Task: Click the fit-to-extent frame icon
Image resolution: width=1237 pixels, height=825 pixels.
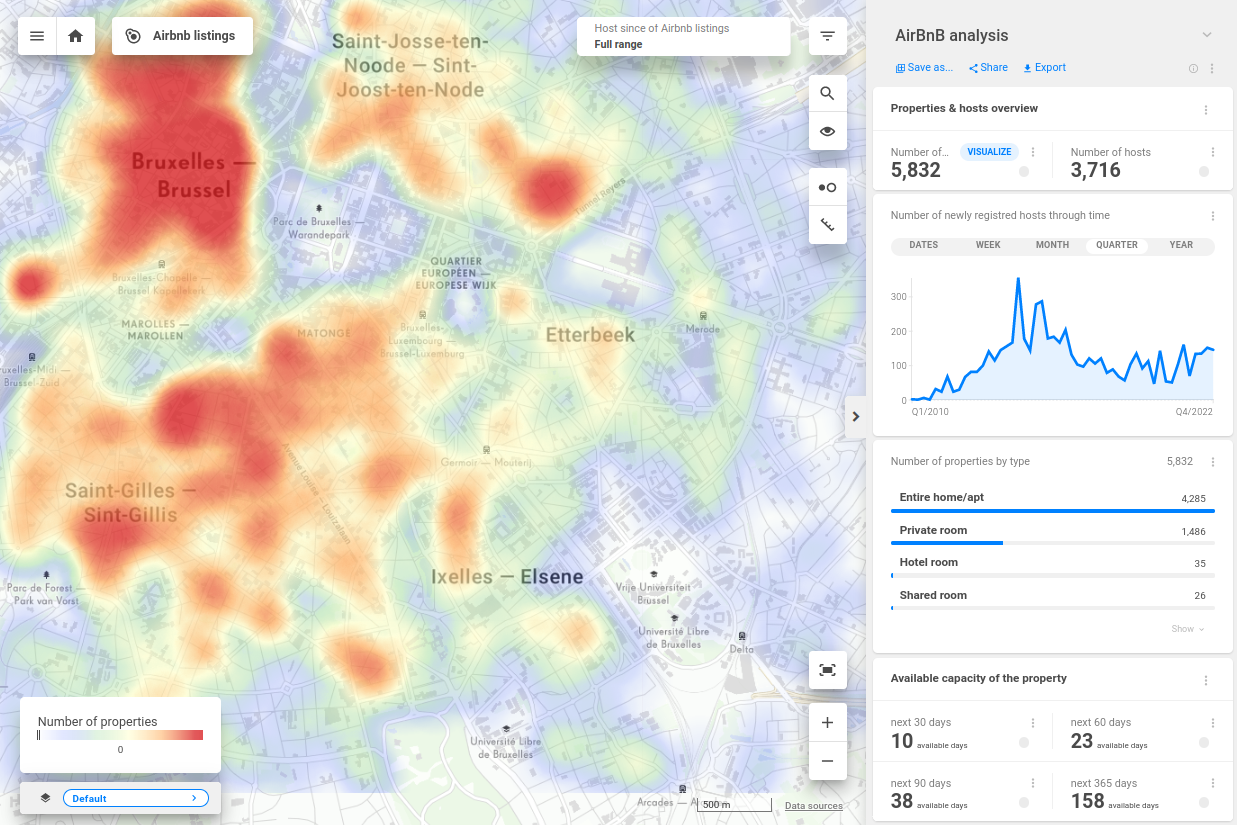Action: click(827, 670)
